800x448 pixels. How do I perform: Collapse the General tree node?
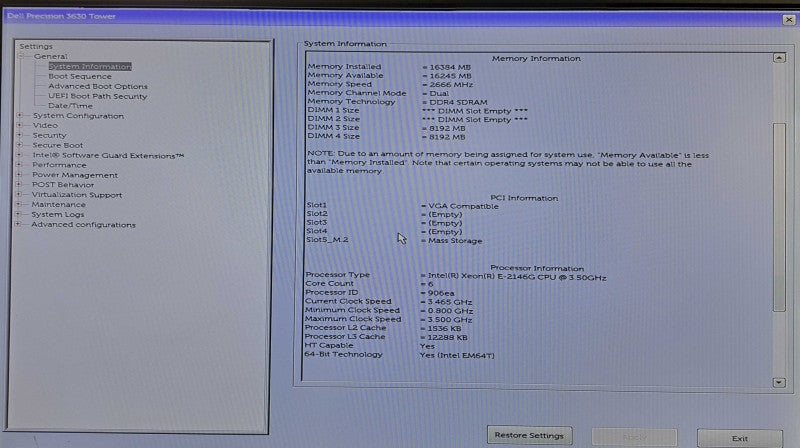click(x=21, y=56)
